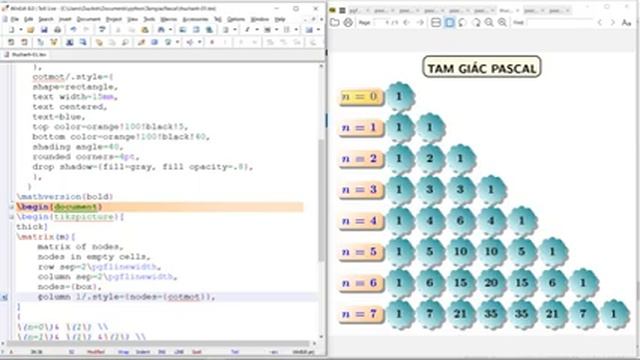The height and width of the screenshot is (360, 640).
Task: Click the Modified indicator in status bar
Action: click(96, 352)
